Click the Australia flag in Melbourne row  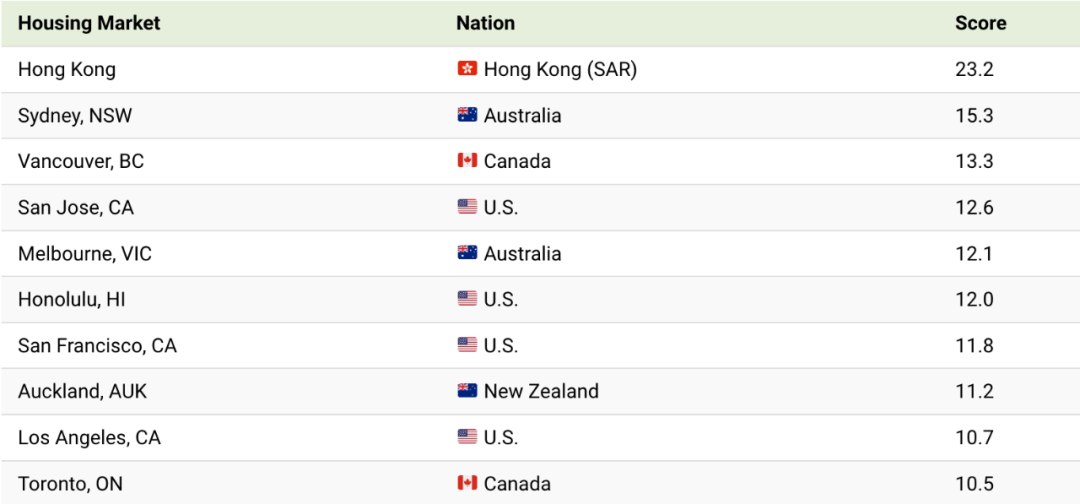point(467,253)
